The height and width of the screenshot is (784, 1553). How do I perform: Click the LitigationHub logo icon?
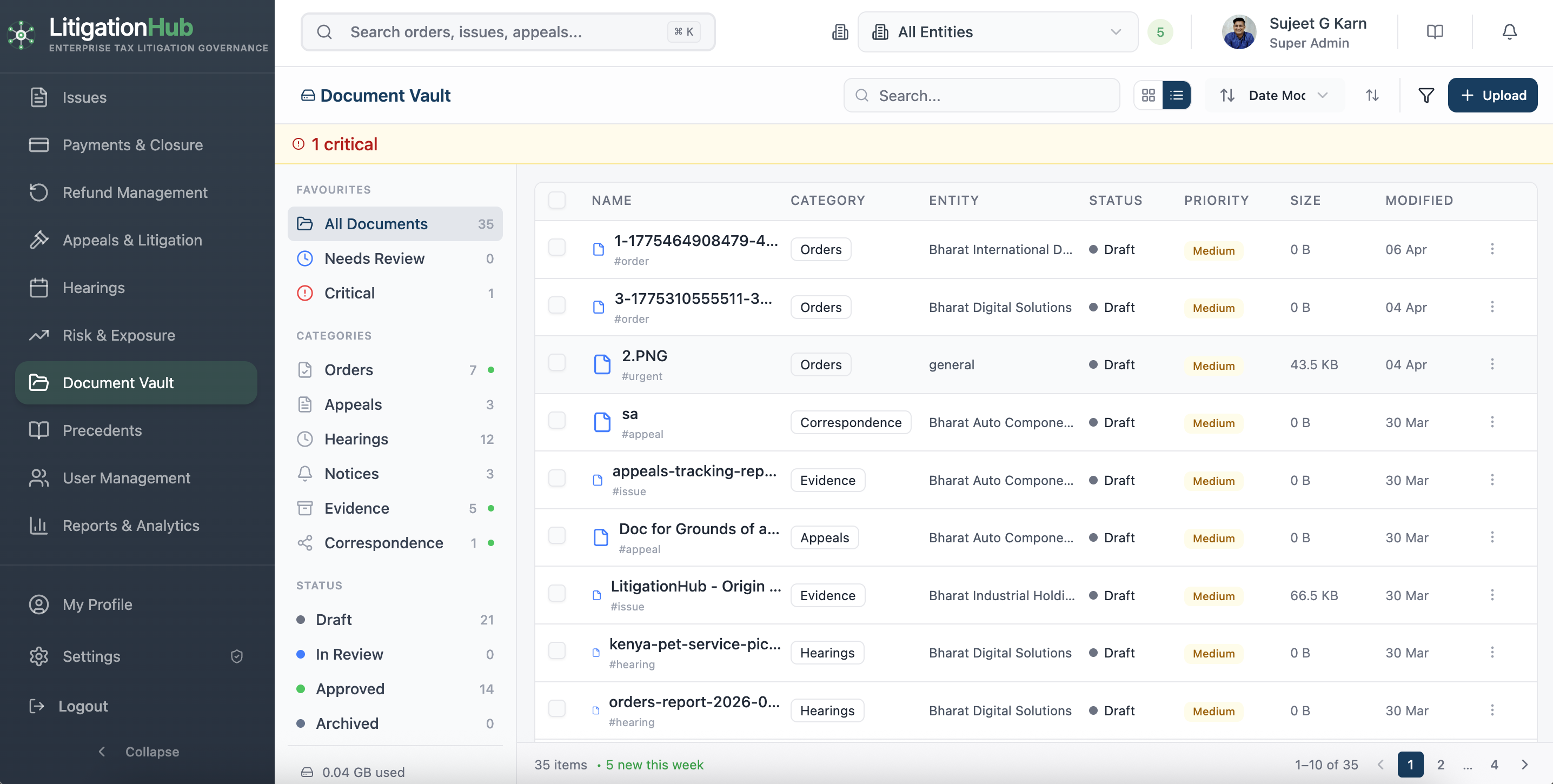click(x=21, y=35)
